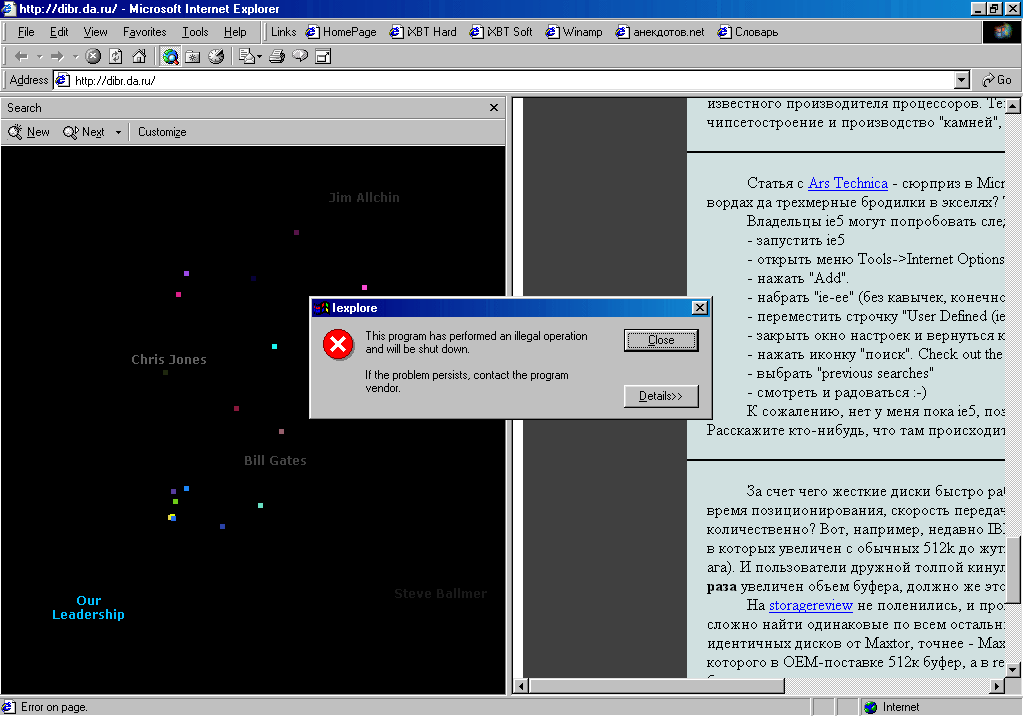Show Details in the error dialog
Viewport: 1023px width, 716px height.
pyautogui.click(x=661, y=396)
